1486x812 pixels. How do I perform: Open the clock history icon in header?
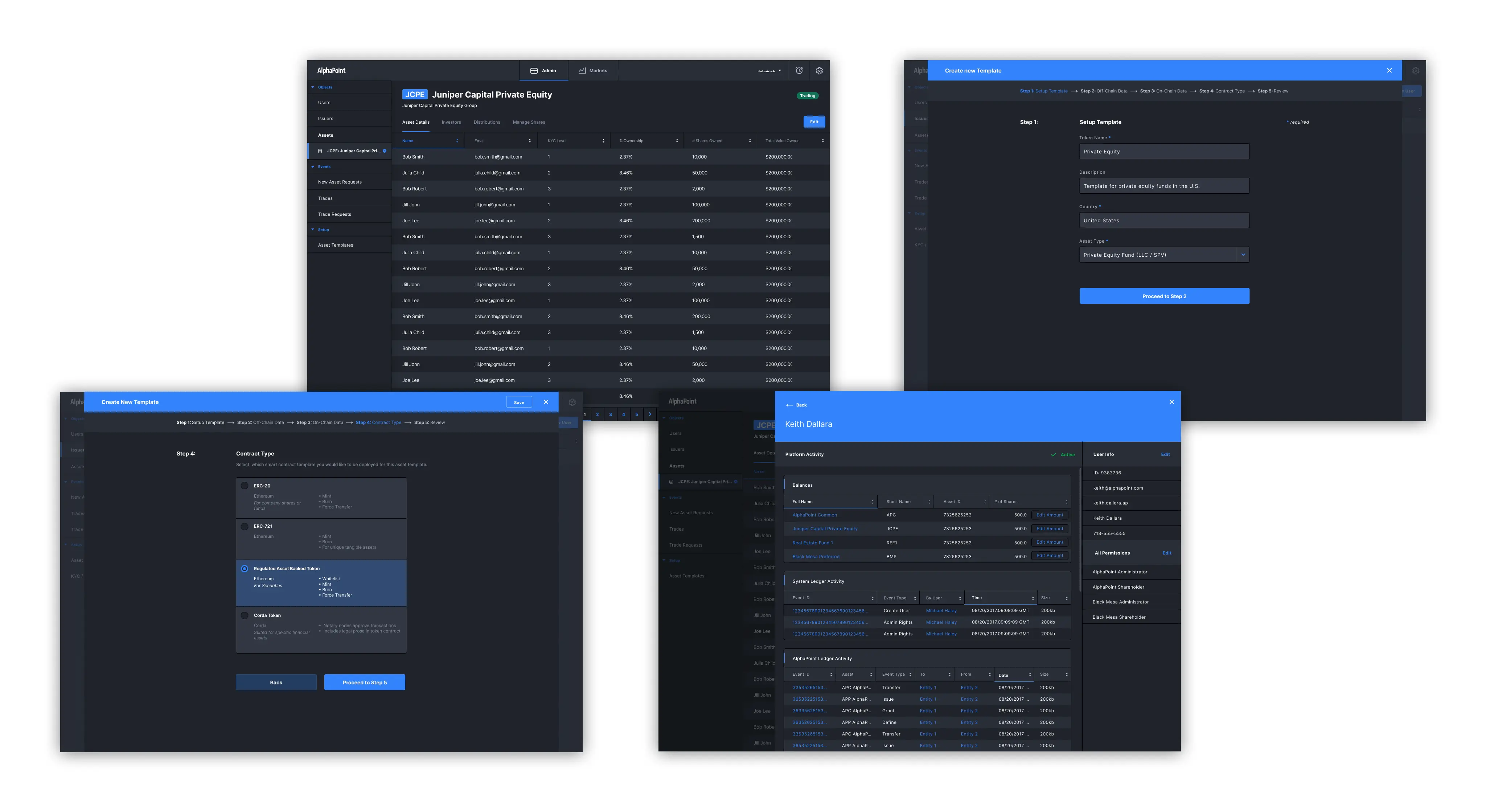[x=799, y=70]
